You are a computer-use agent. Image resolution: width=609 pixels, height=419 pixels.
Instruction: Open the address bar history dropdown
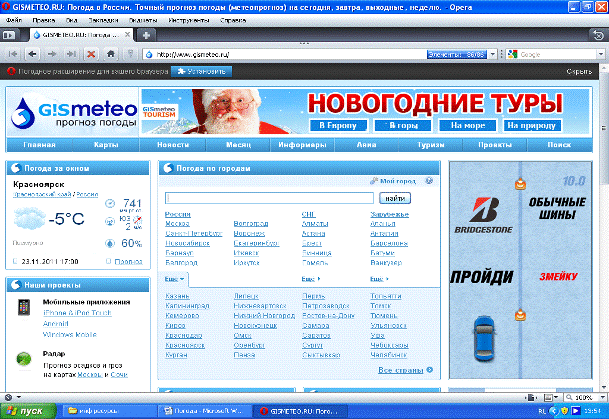coord(492,54)
